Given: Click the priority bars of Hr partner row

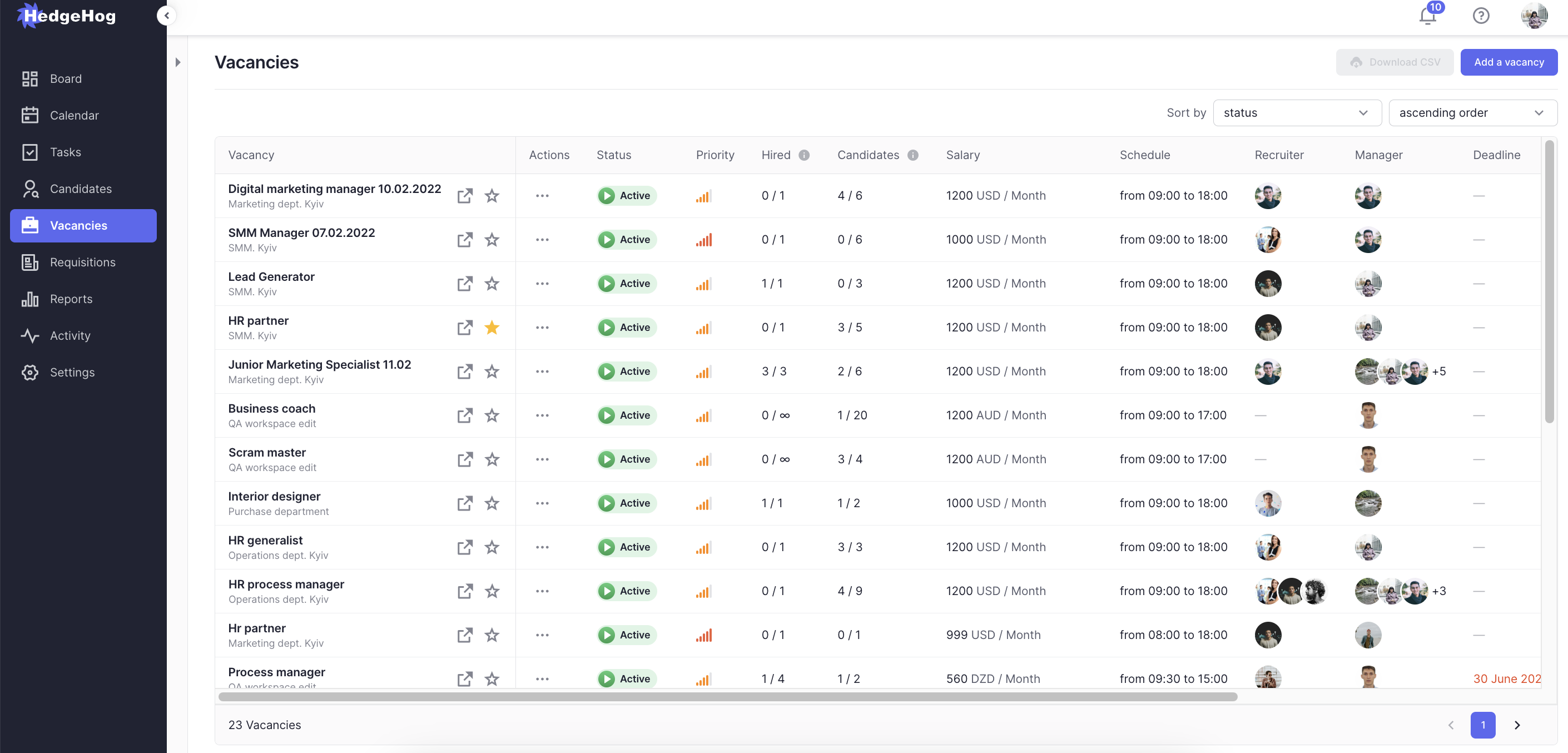Looking at the screenshot, I should pos(703,635).
